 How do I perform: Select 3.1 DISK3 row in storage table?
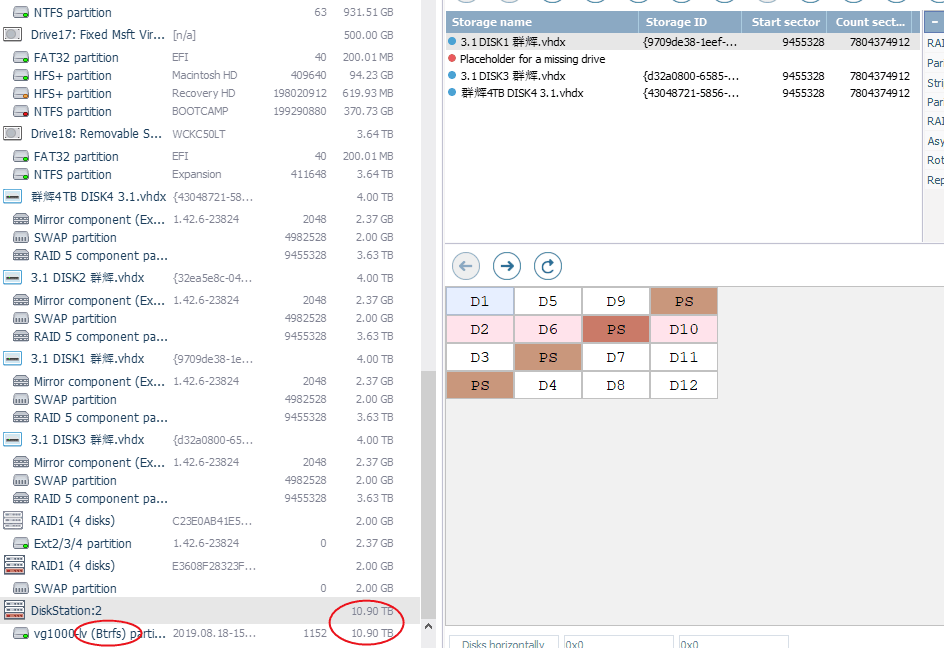pos(513,76)
